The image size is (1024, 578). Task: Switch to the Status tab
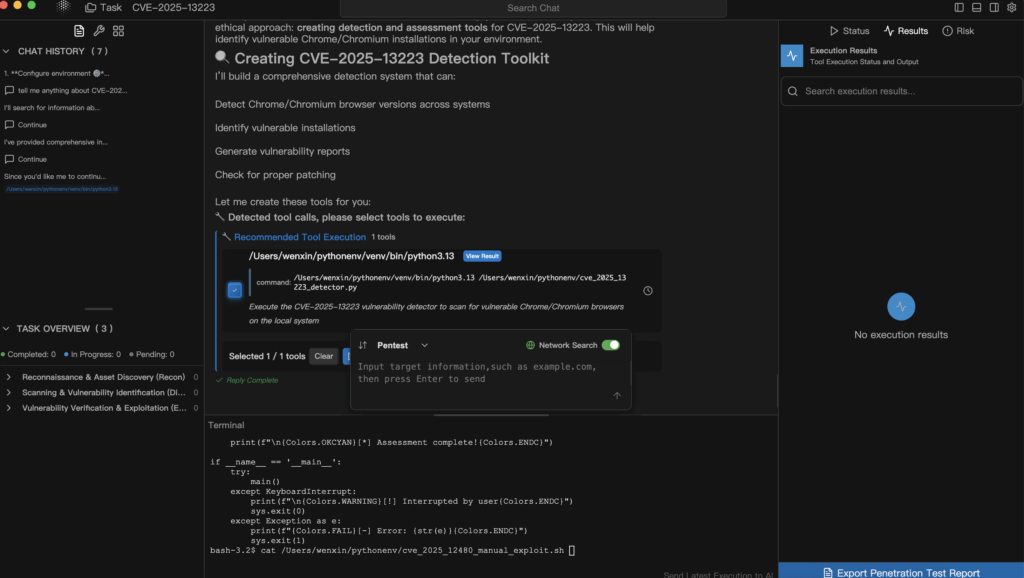849,31
